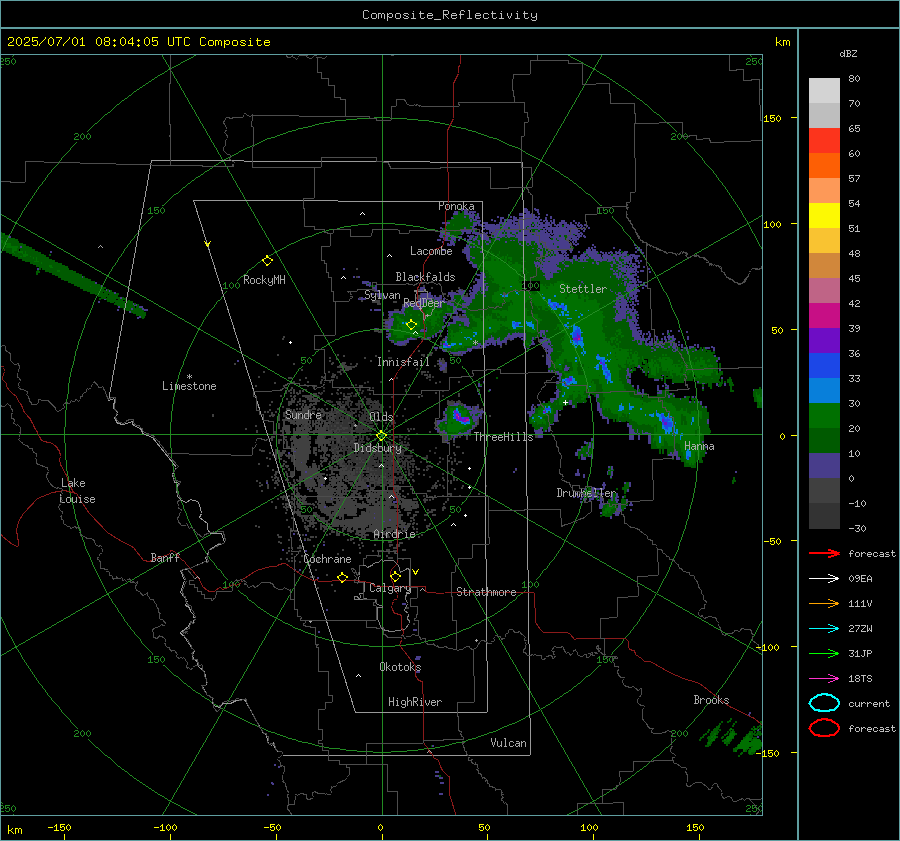Viewport: 900px width, 841px height.
Task: Click the Blackfalds city label
Action: click(425, 277)
